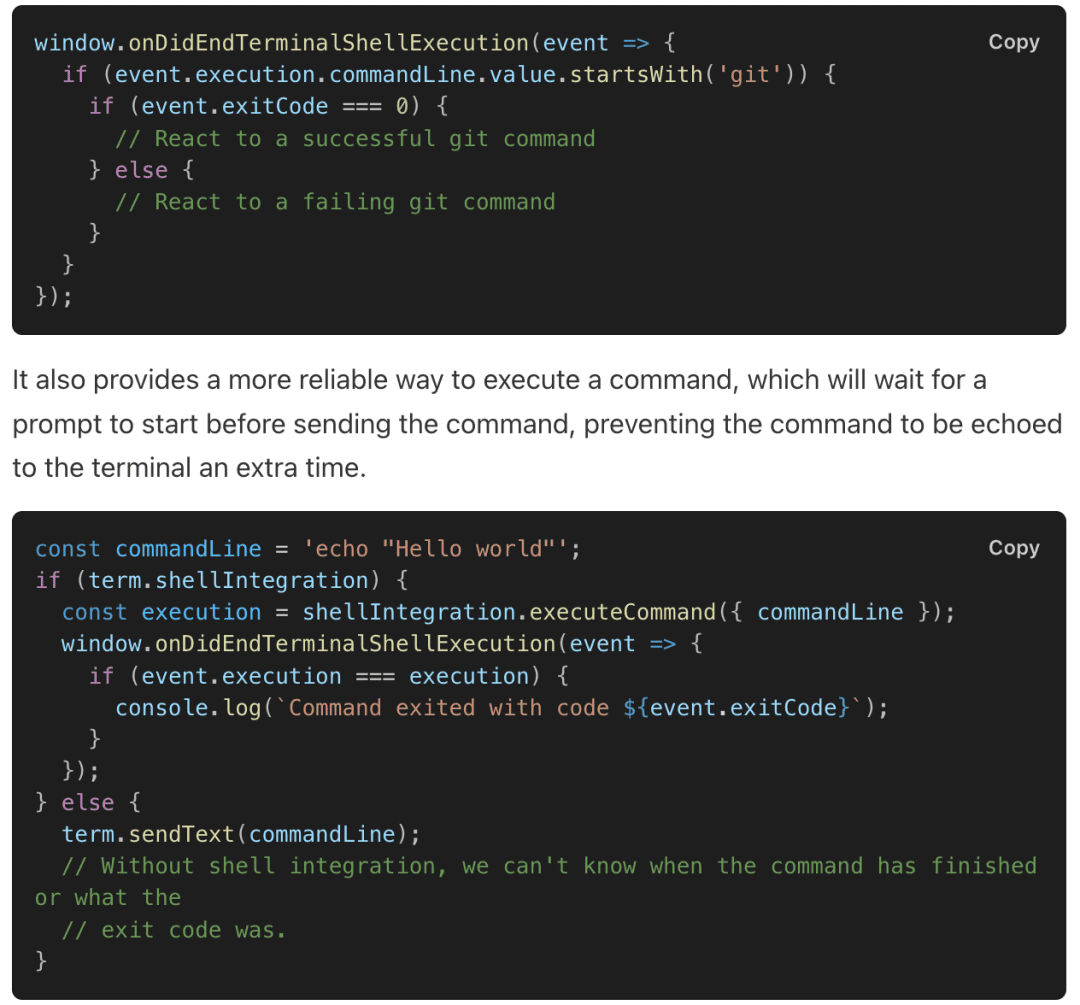The height and width of the screenshot is (1005, 1080).
Task: Click the paragraph starting 'It also provides'
Action: pos(537,424)
